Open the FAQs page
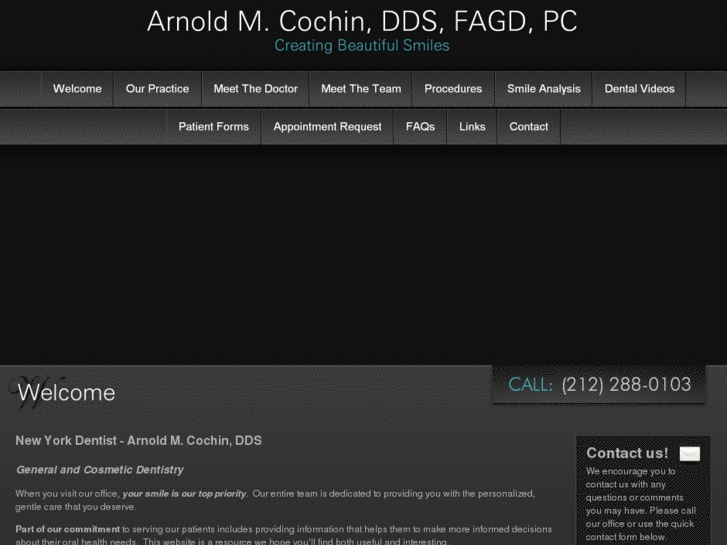 420,127
